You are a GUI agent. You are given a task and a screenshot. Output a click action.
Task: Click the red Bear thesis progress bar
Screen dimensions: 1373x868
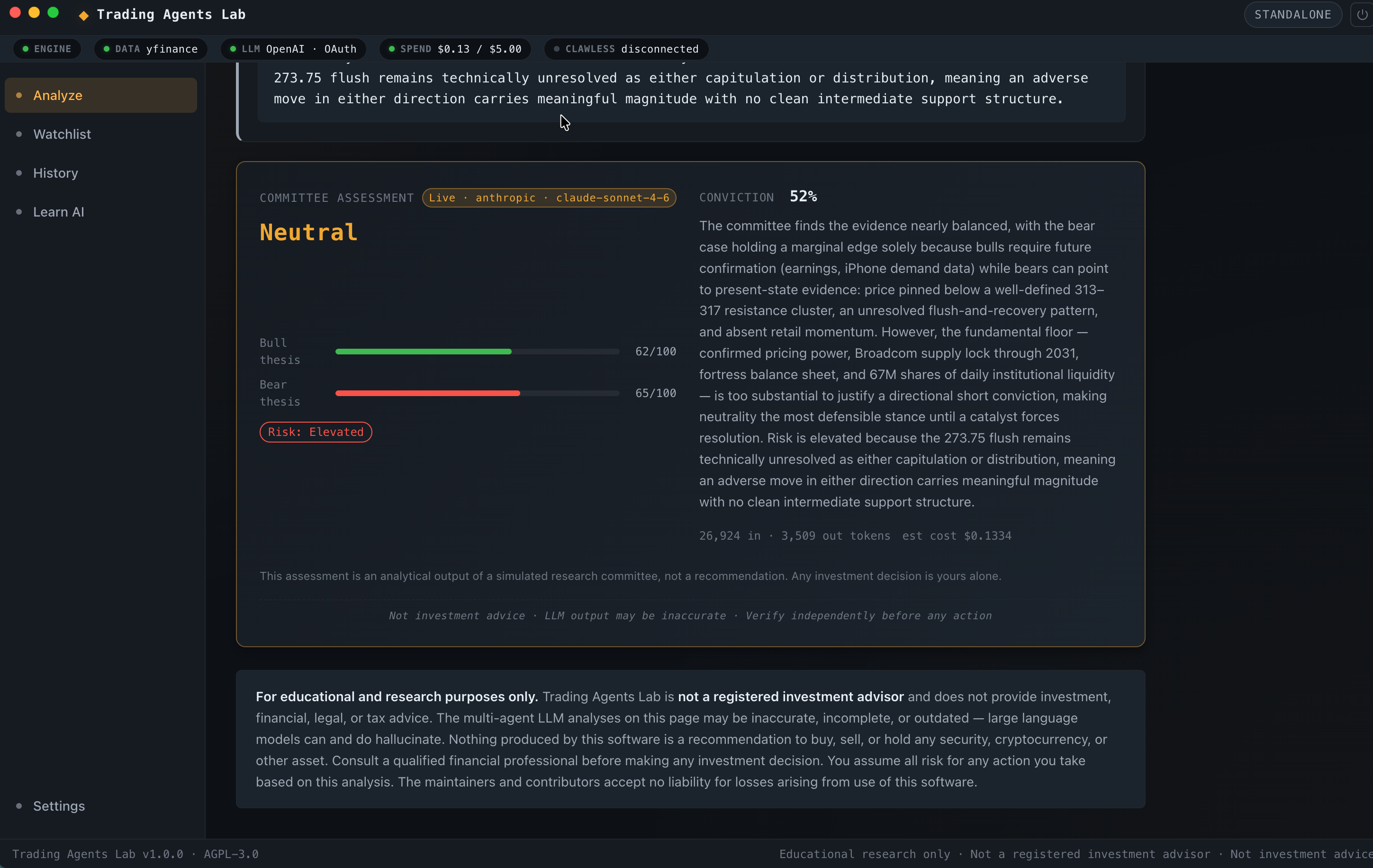(x=477, y=394)
